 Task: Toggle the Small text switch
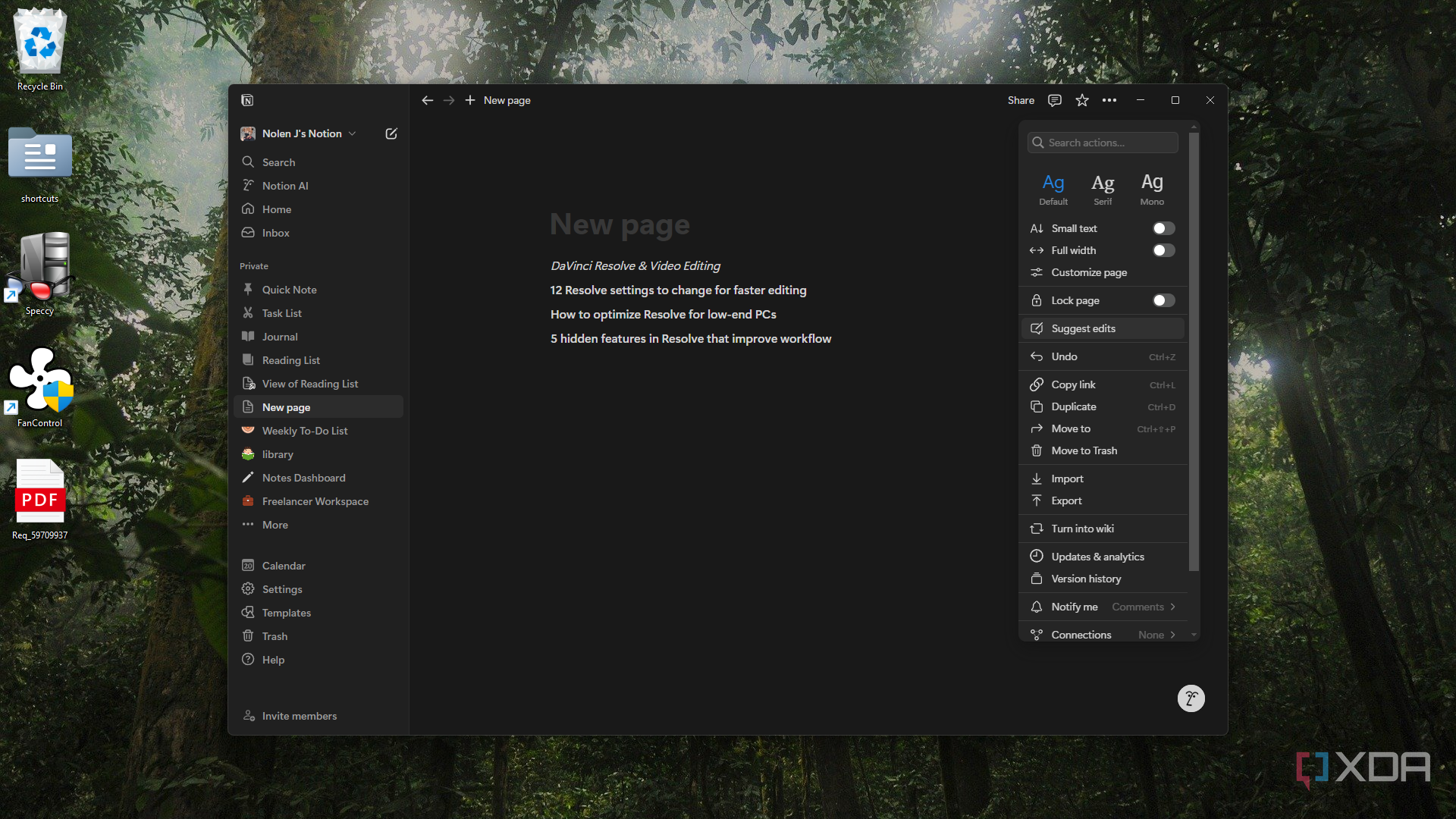coord(1164,228)
